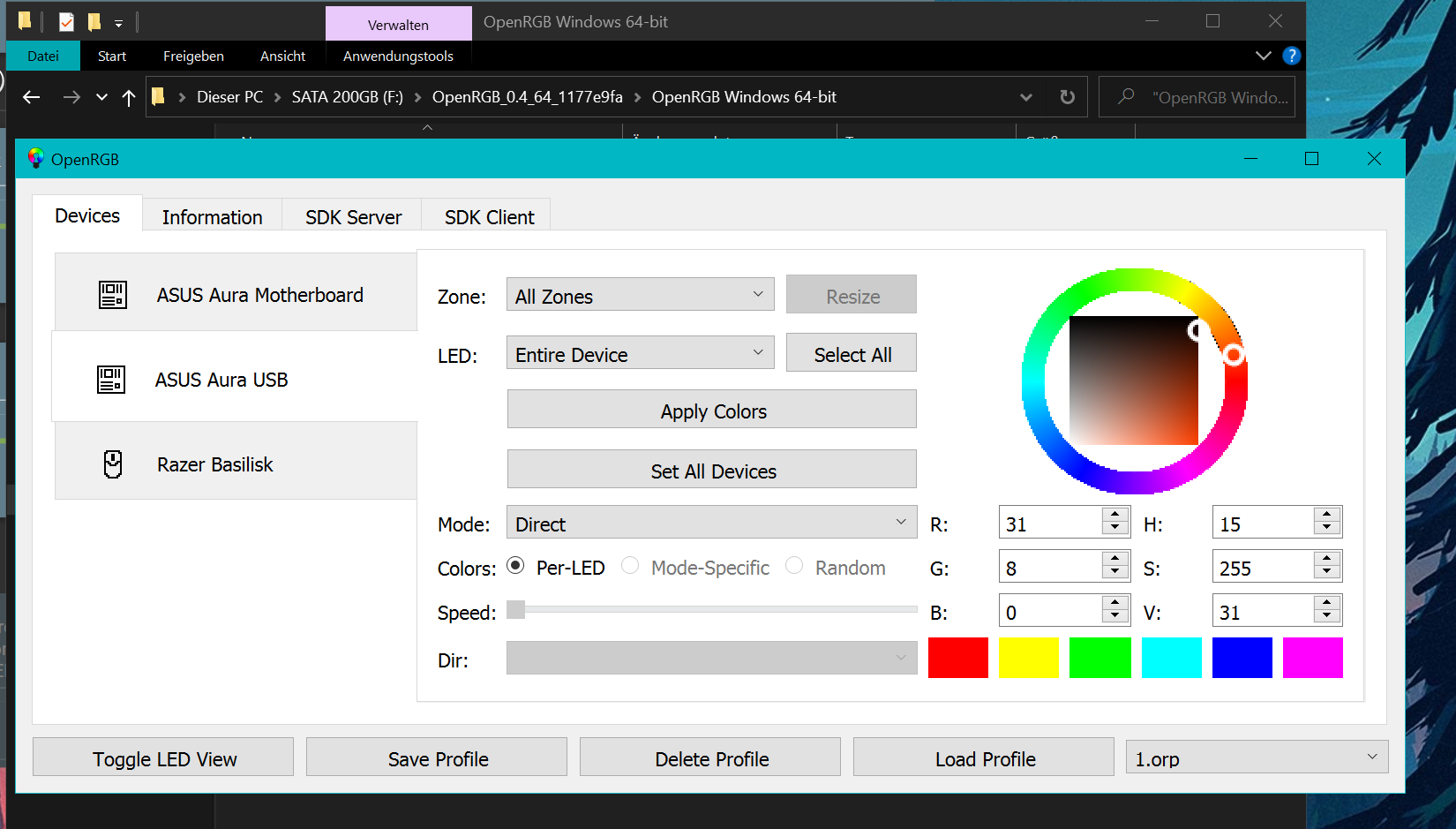The image size is (1456, 829).
Task: Pick the magenta color swatch
Action: pyautogui.click(x=1313, y=658)
